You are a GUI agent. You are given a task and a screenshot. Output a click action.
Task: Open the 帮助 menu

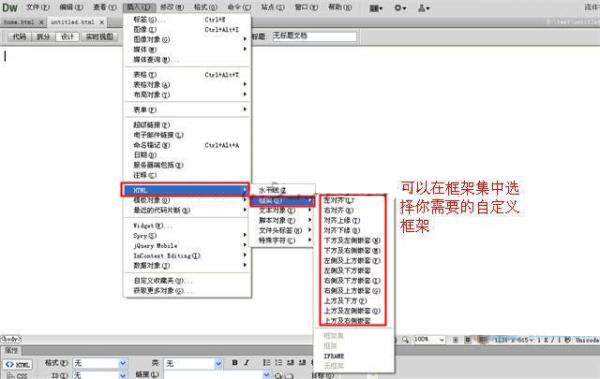pyautogui.click(x=340, y=7)
